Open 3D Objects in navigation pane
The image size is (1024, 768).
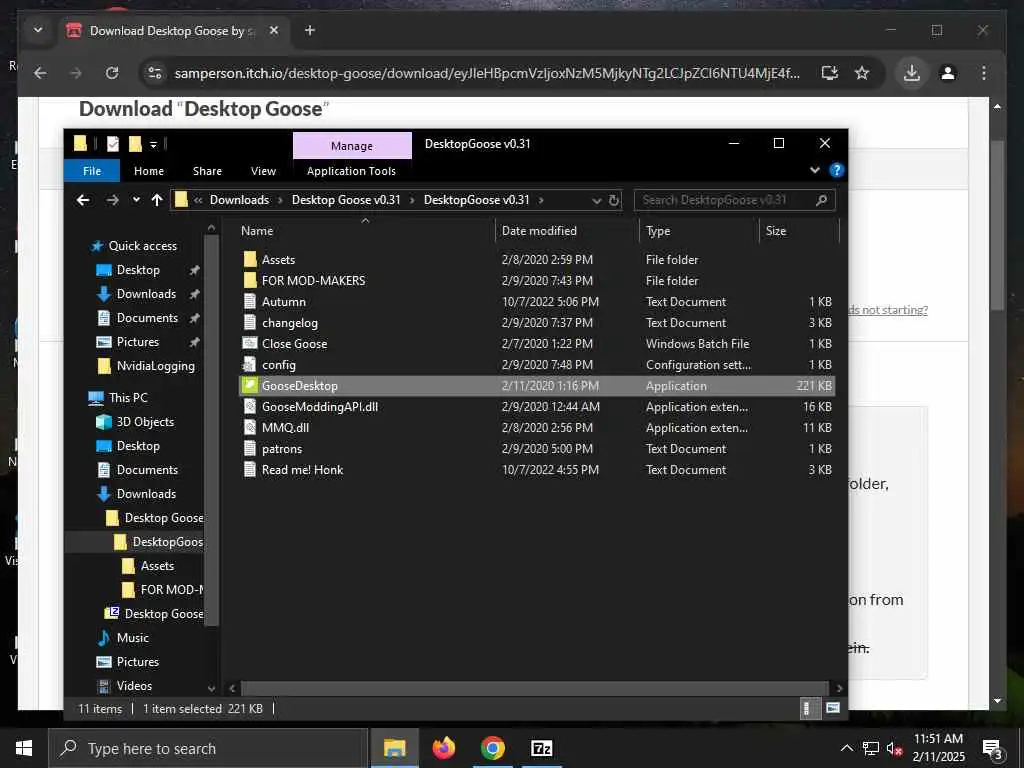pyautogui.click(x=145, y=421)
